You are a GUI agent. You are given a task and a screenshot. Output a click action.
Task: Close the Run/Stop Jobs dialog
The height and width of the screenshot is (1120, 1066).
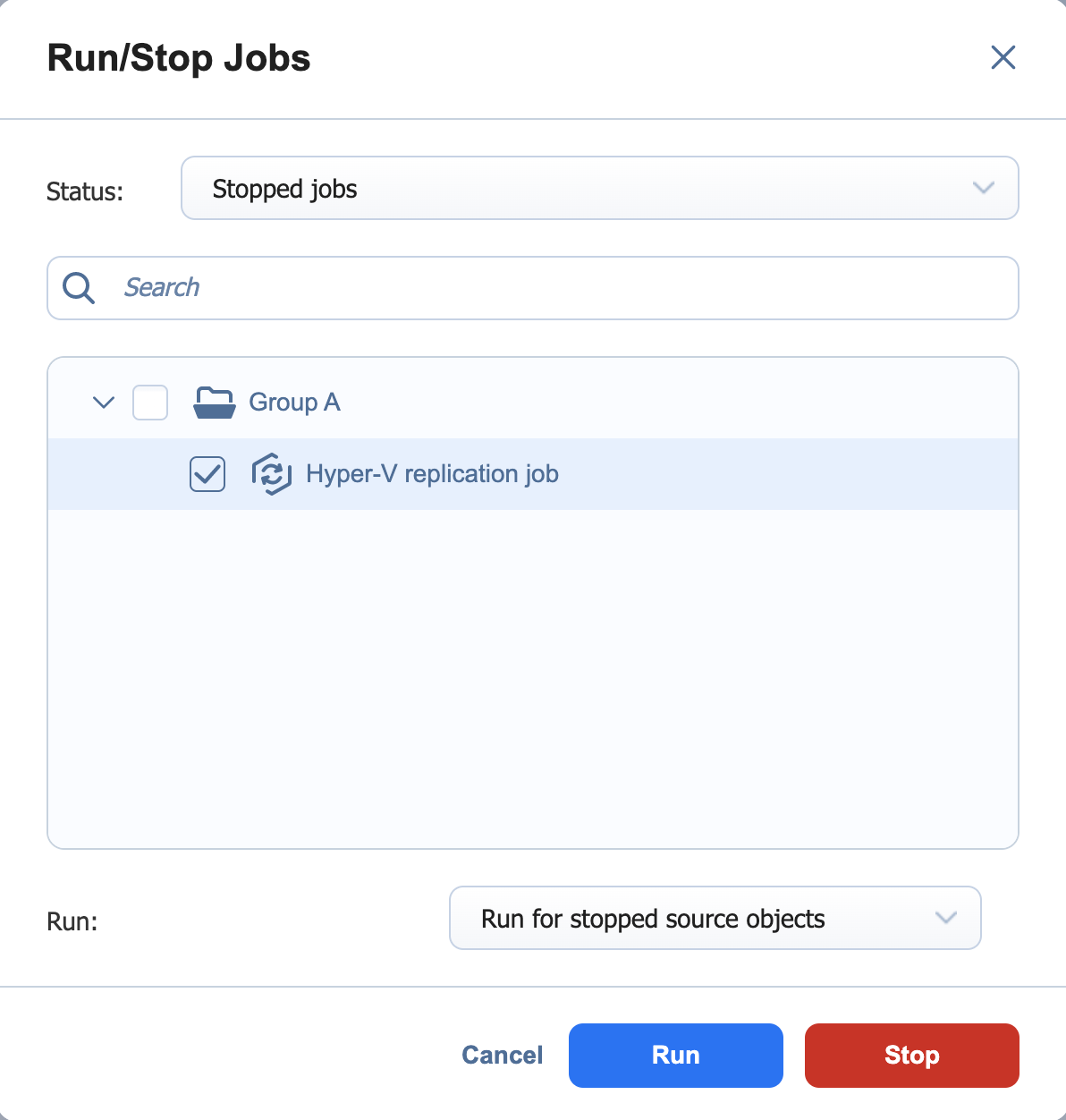click(x=1003, y=58)
